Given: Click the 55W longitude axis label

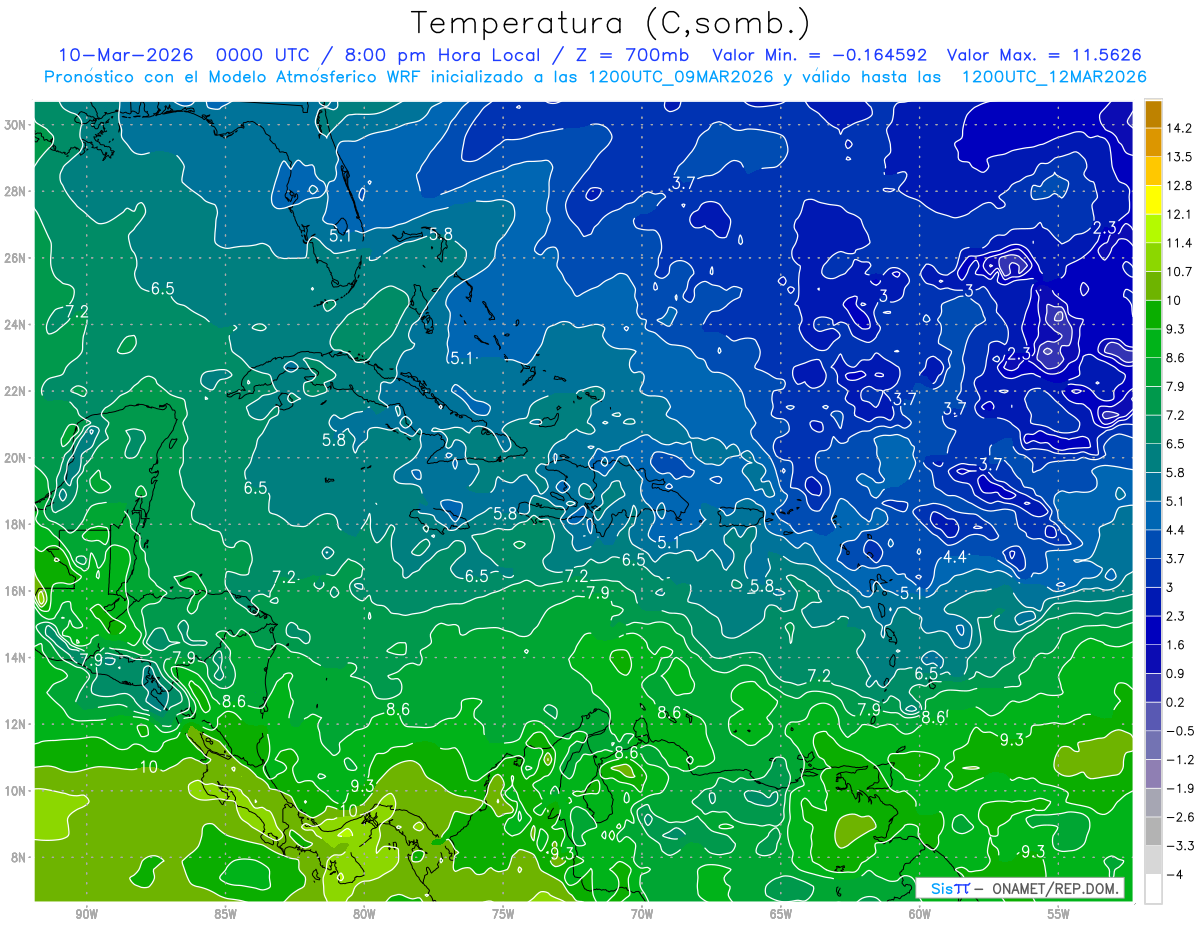Looking at the screenshot, I should pyautogui.click(x=1059, y=914).
